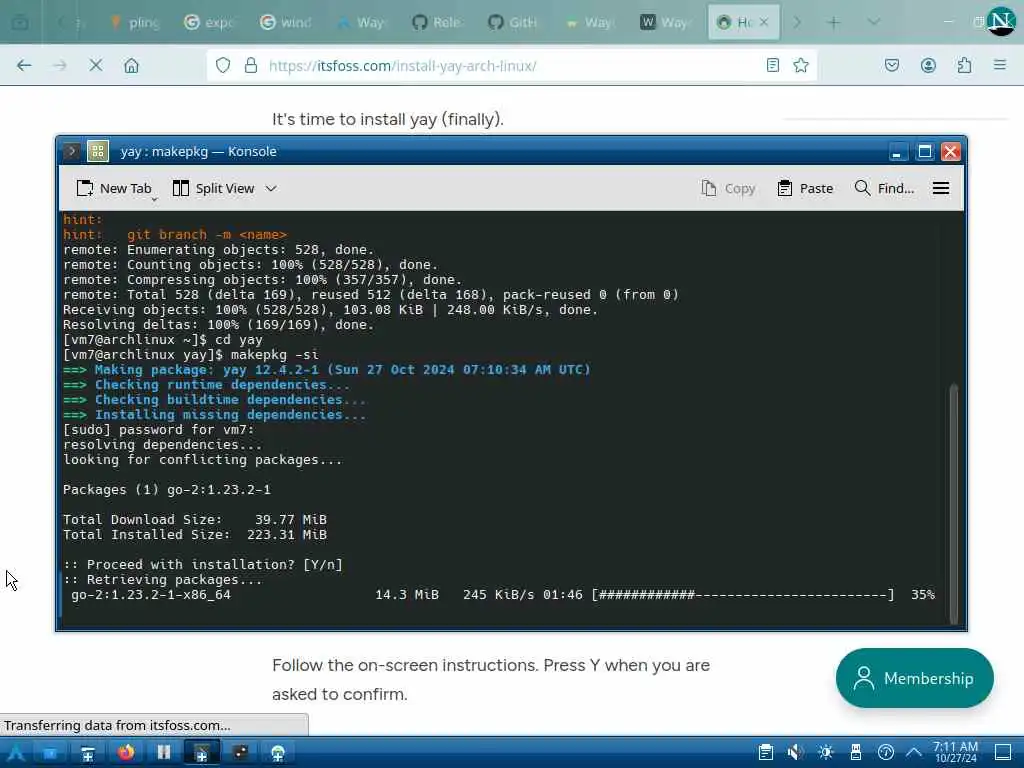Click Paste in the Konsole toolbar

[x=806, y=188]
